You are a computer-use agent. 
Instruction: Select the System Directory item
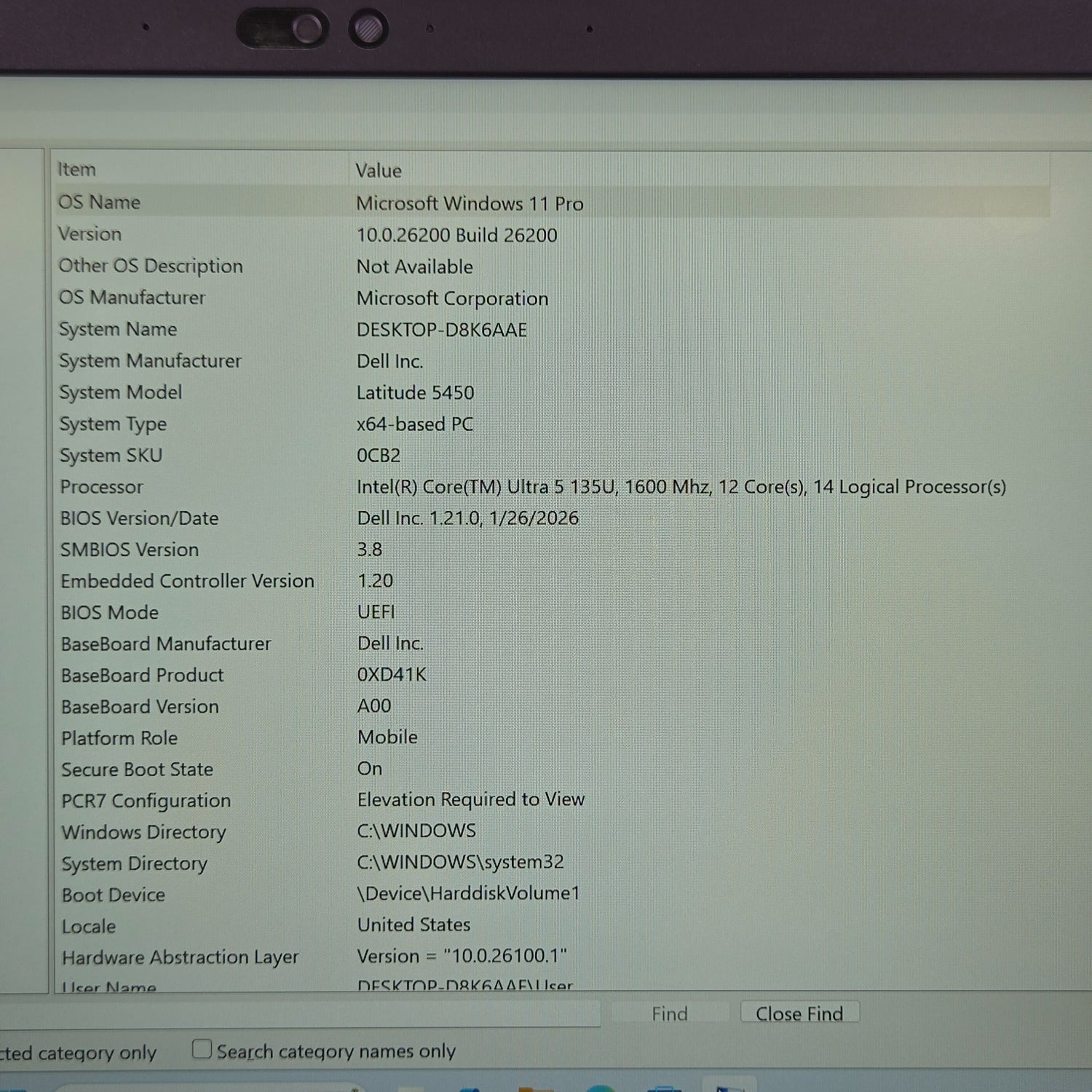pos(135,863)
